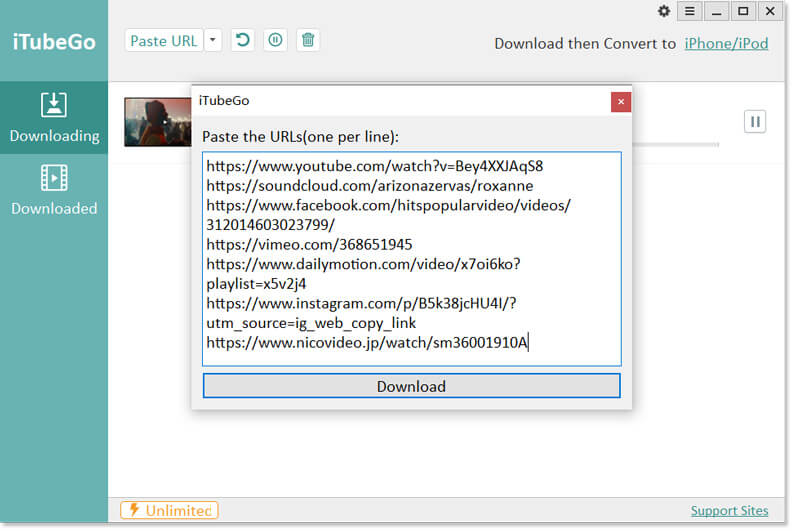Maximize the iTubeGo window
The width and height of the screenshot is (800, 531).
pyautogui.click(x=742, y=11)
